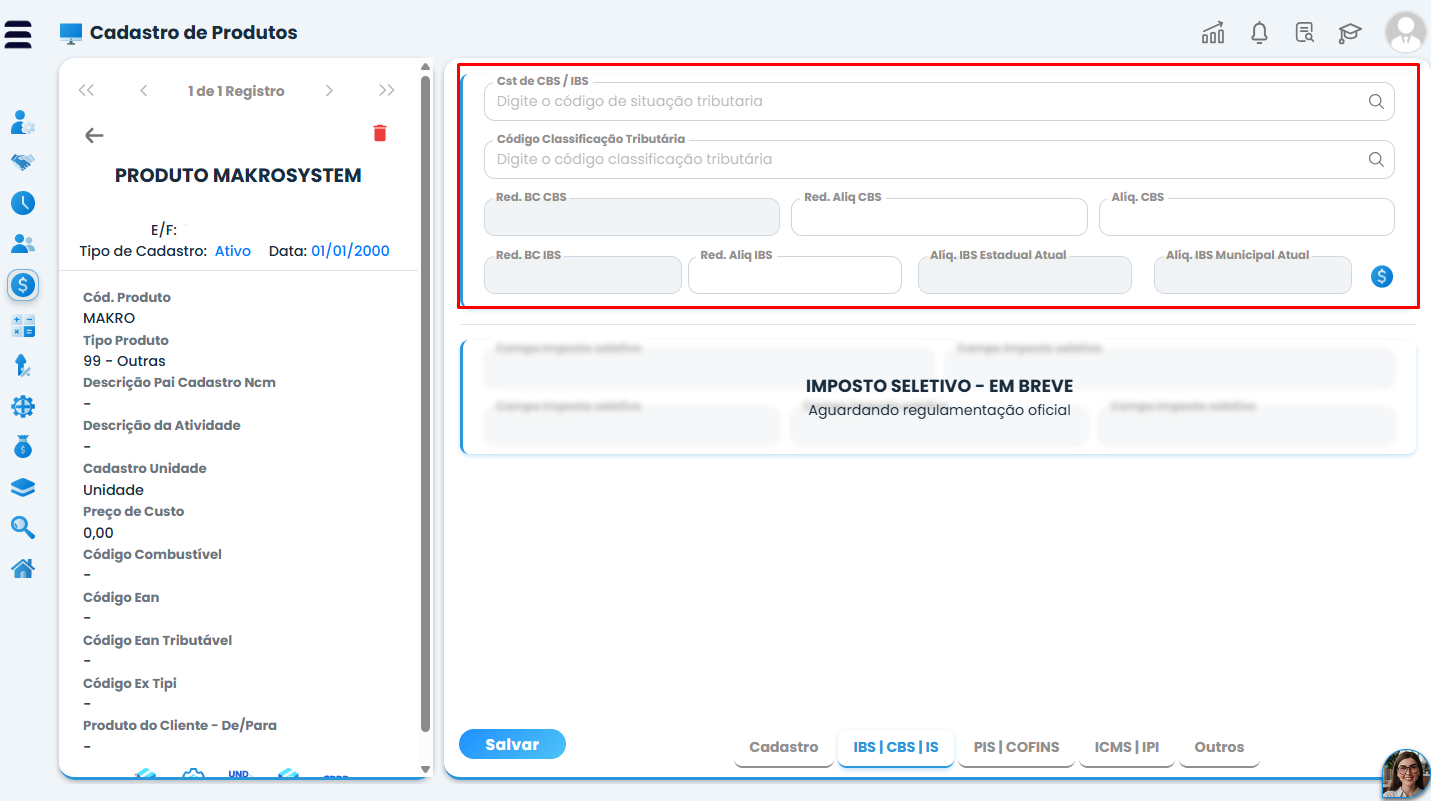Open the calculator sidebar icon

click(23, 325)
